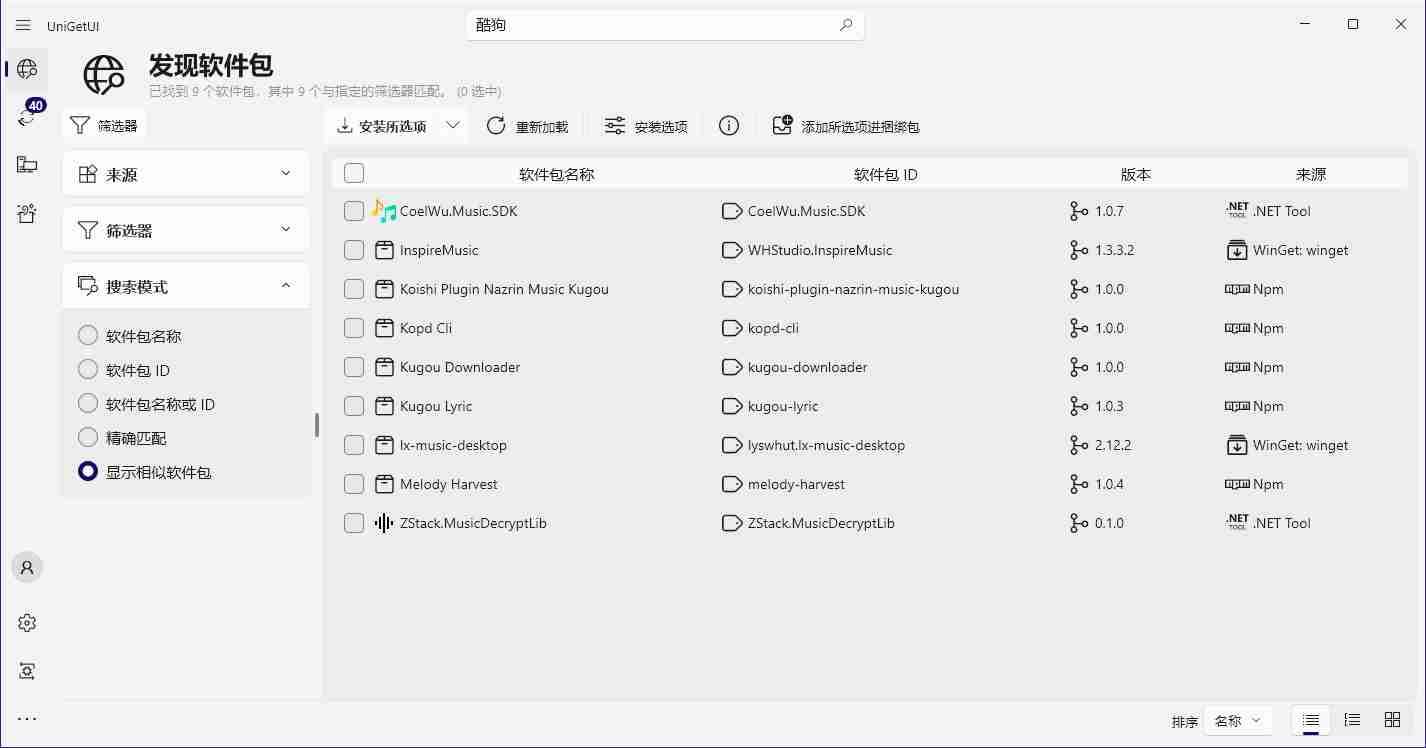
Task: Click 安装所选项 install button
Action: click(x=382, y=126)
